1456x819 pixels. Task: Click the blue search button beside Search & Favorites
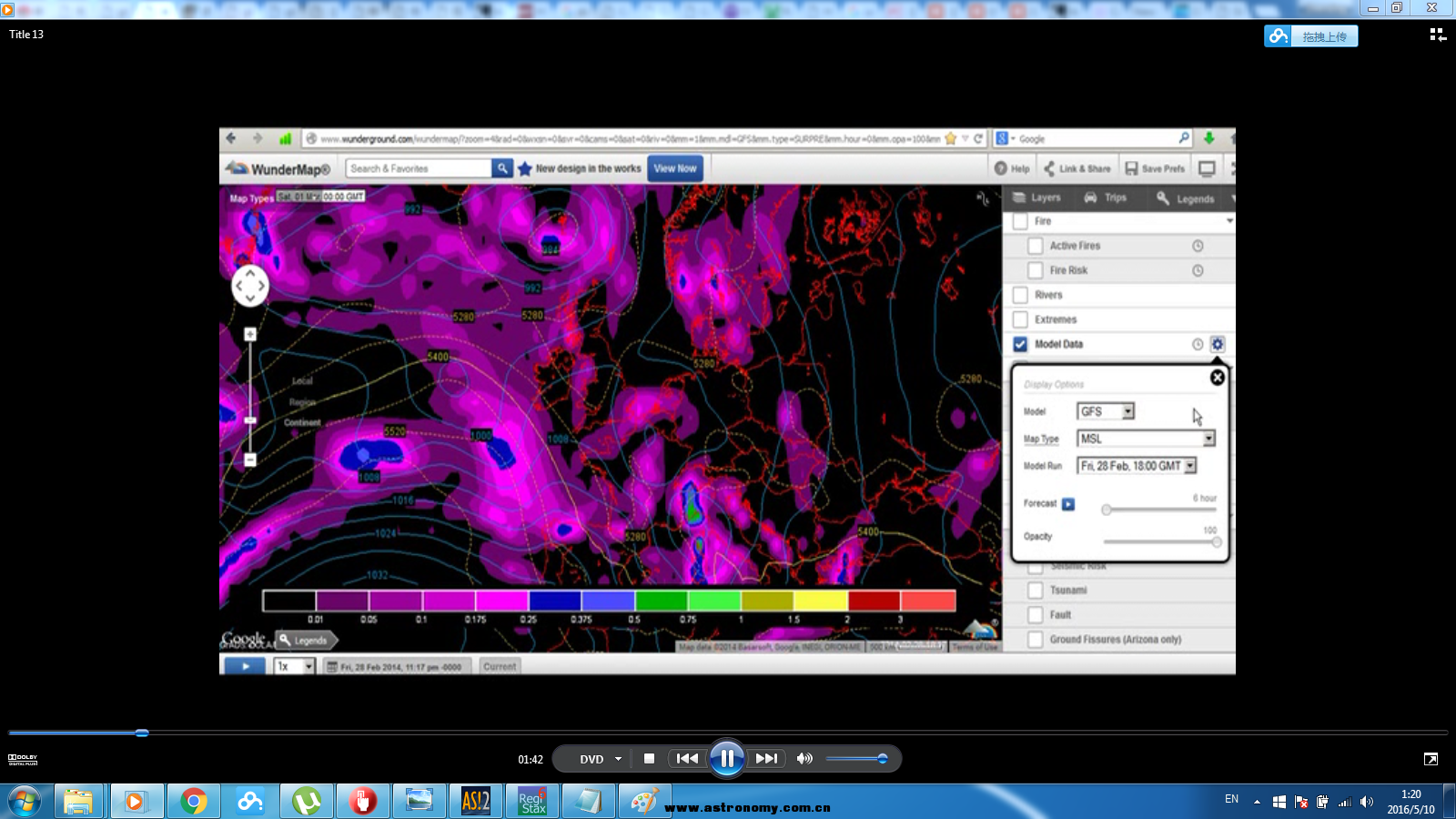click(502, 168)
